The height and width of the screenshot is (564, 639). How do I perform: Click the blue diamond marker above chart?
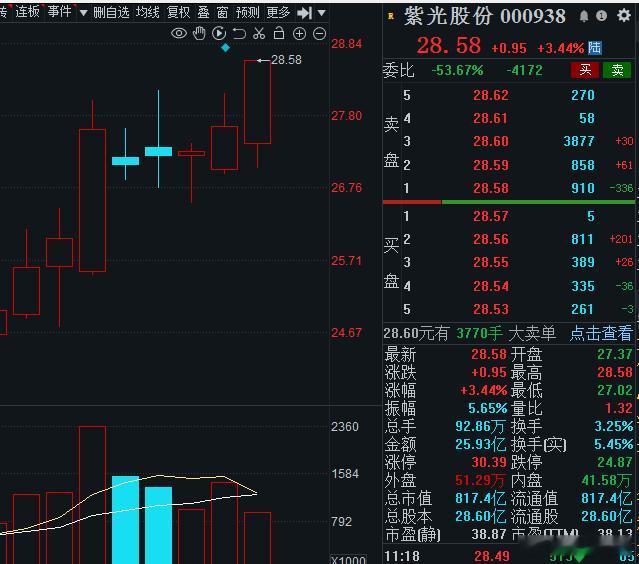tap(225, 48)
